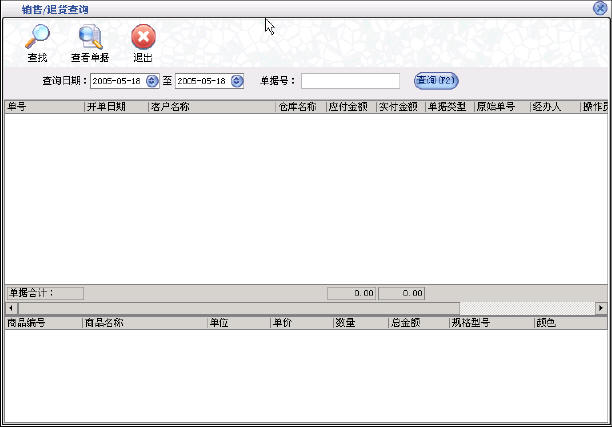Click the 总金额 column header
Screen dimensions: 612x427
pos(418,323)
